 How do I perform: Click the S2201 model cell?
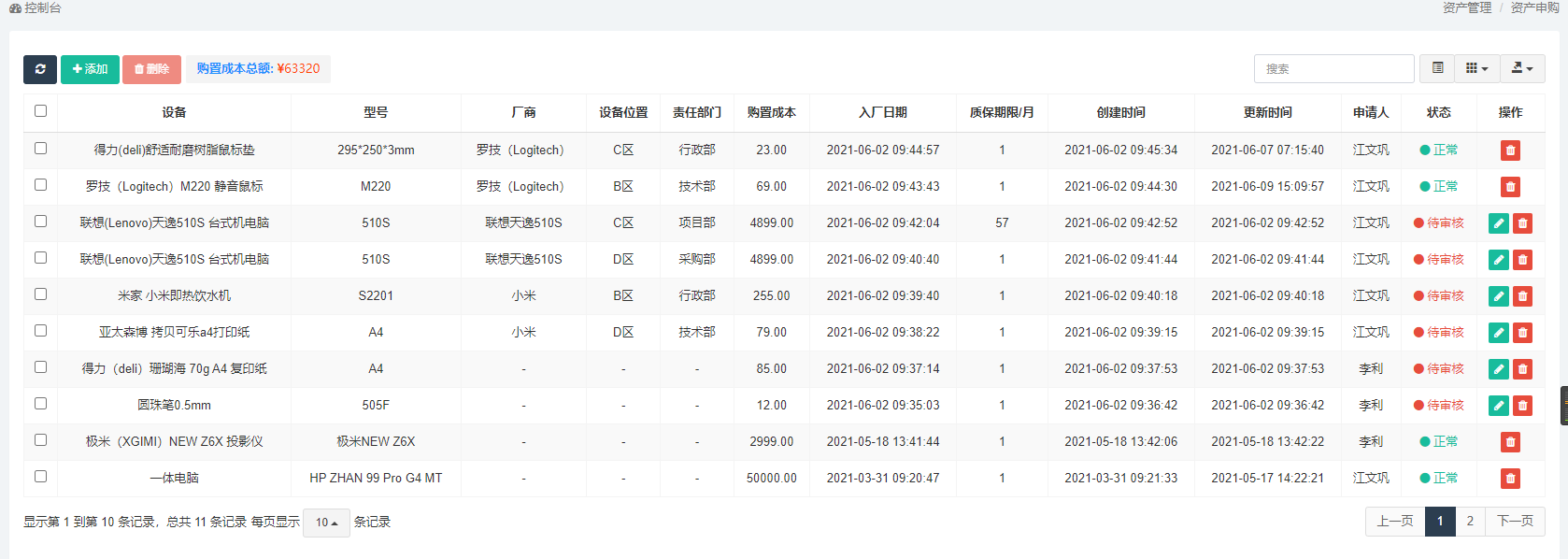click(x=376, y=295)
